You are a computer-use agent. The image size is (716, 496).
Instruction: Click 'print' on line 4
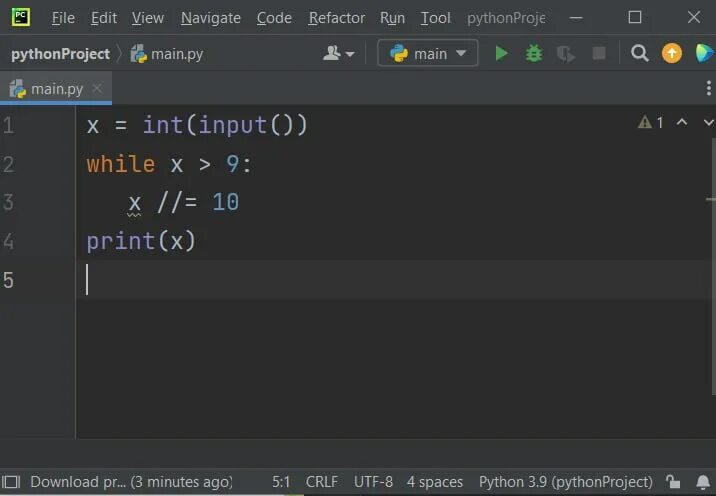pyautogui.click(x=121, y=241)
